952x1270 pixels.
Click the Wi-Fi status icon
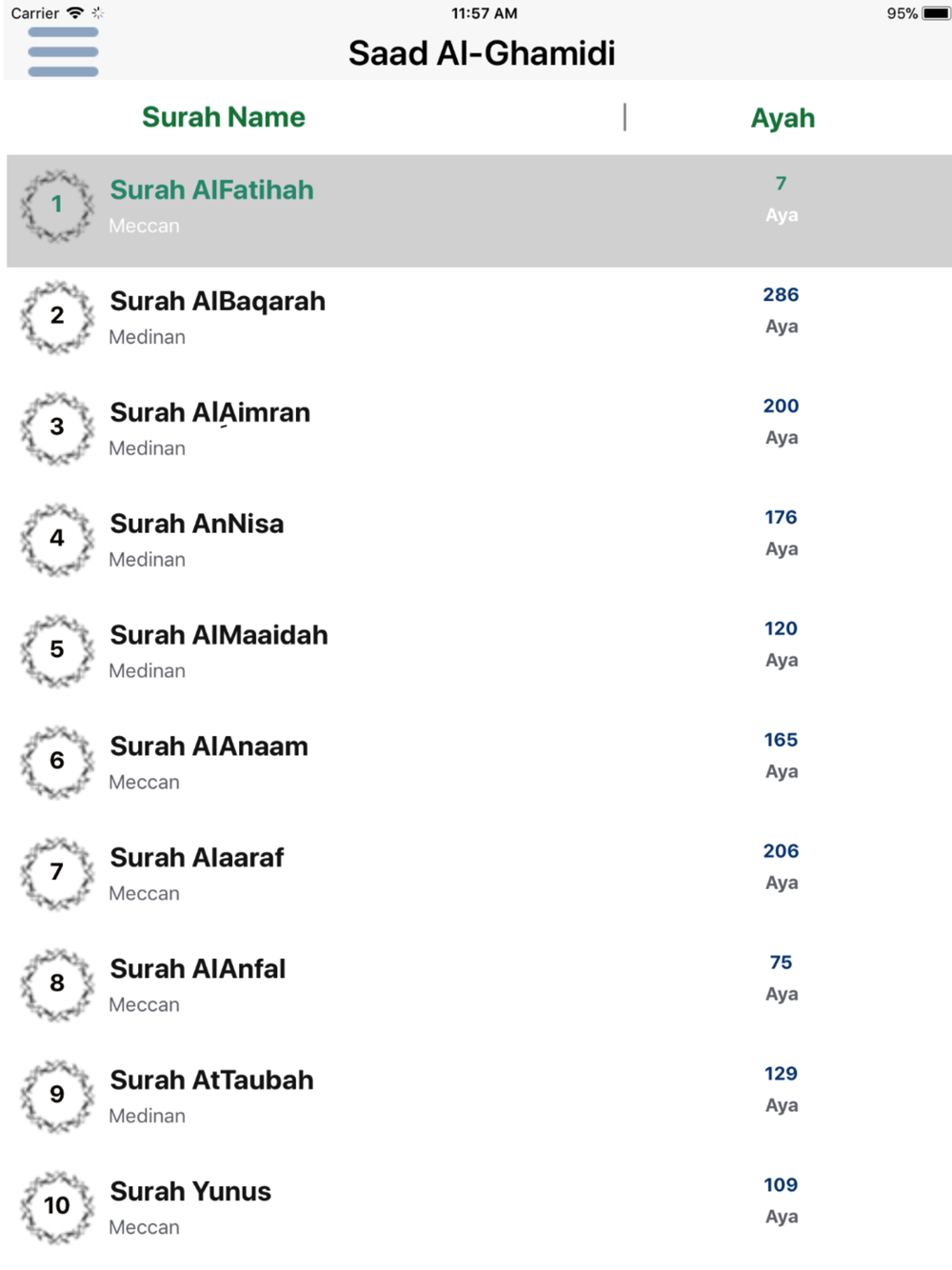[x=75, y=13]
